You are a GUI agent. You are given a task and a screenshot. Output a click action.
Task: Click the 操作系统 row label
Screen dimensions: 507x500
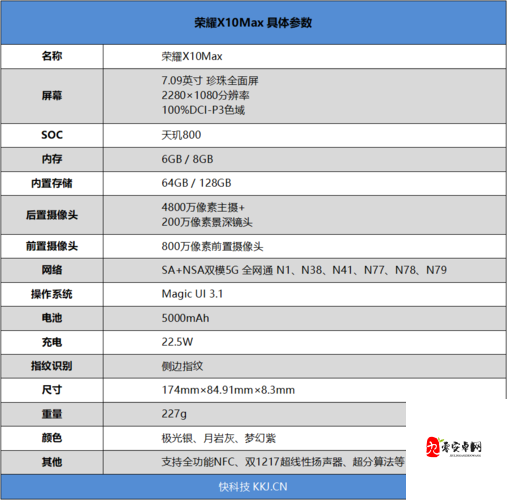pos(52,294)
